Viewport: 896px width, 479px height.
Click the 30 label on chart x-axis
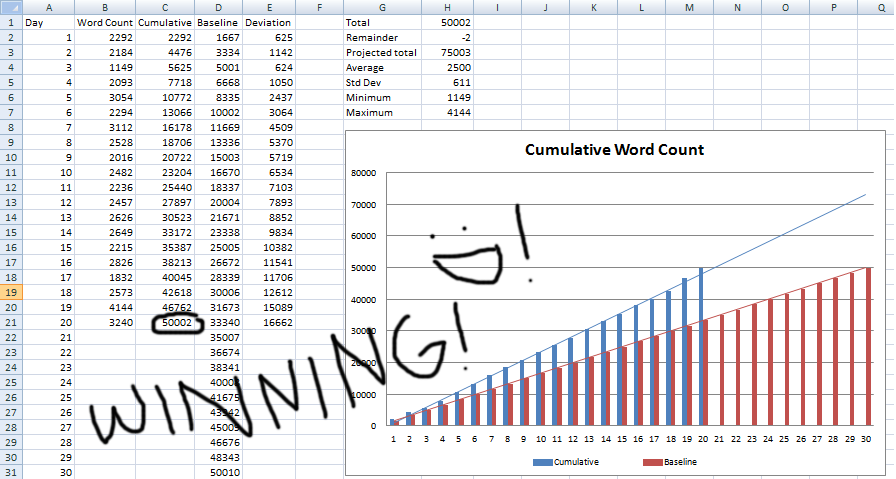pyautogui.click(x=866, y=439)
